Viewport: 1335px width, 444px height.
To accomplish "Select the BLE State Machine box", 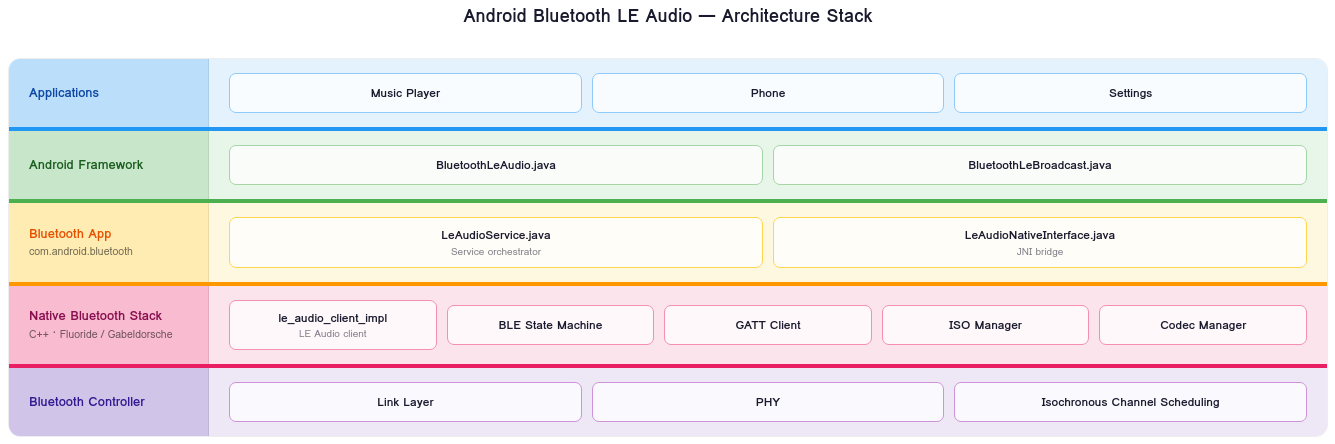I will (550, 325).
